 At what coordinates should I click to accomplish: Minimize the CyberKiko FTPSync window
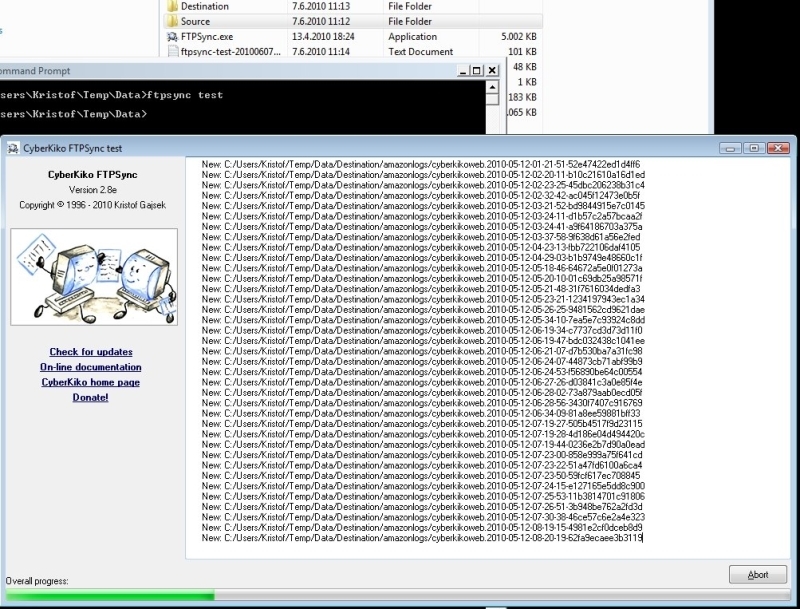pos(731,148)
